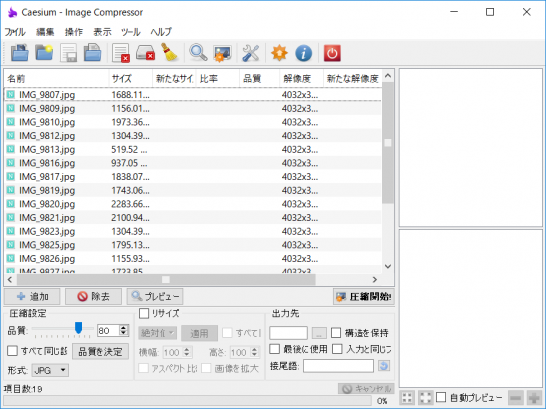Screen dimensions: 546x409
Task: Check the 構造を保持 checkbox
Action: [x=336, y=333]
